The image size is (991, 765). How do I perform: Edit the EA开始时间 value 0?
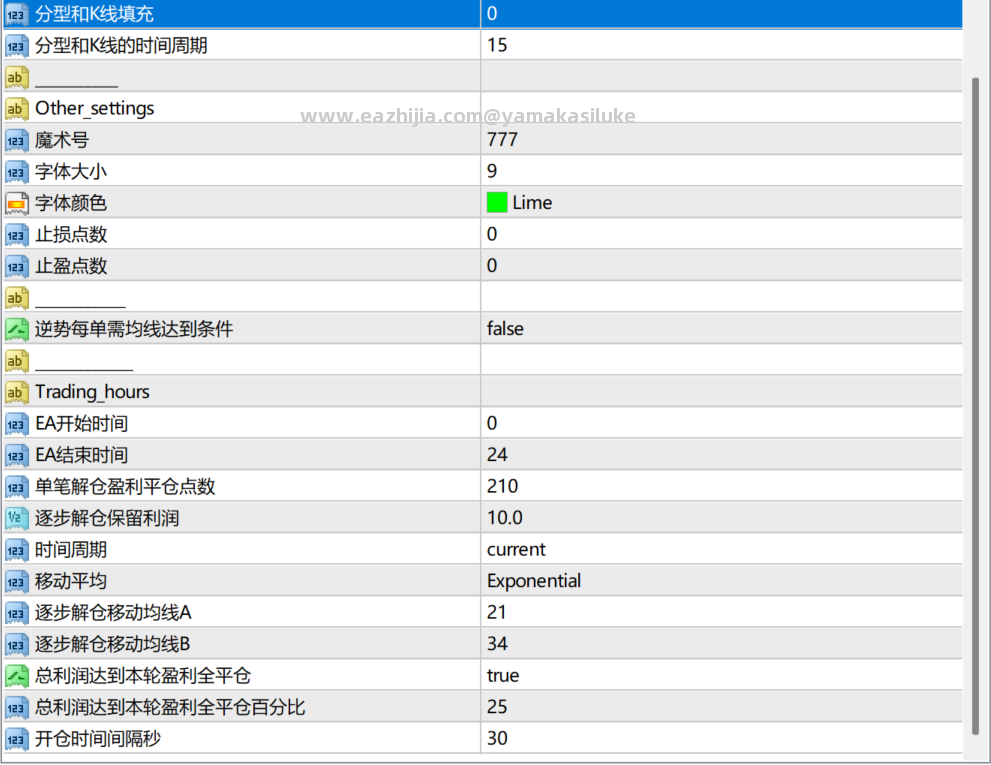click(721, 423)
